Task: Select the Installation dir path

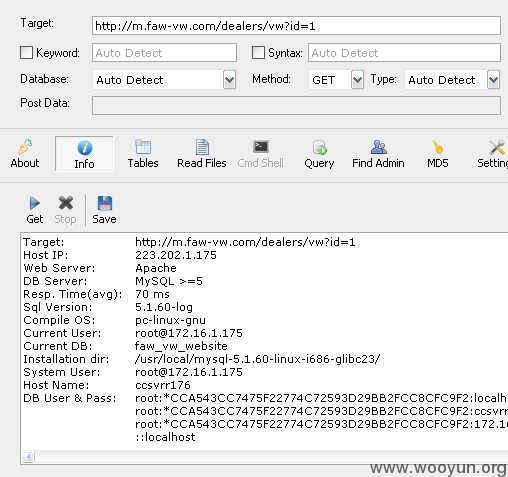Action: 257,359
